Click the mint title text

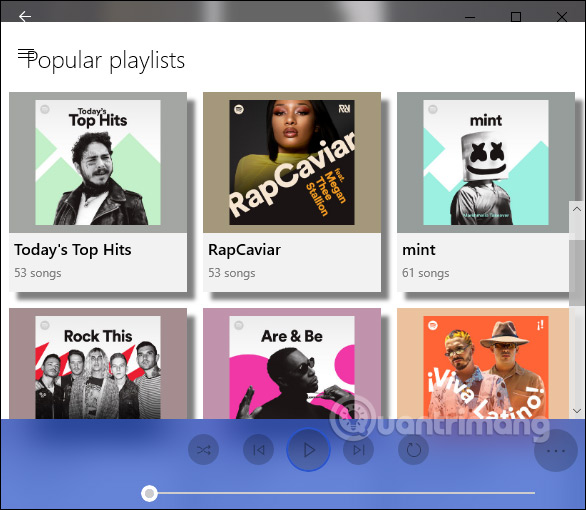[x=419, y=250]
